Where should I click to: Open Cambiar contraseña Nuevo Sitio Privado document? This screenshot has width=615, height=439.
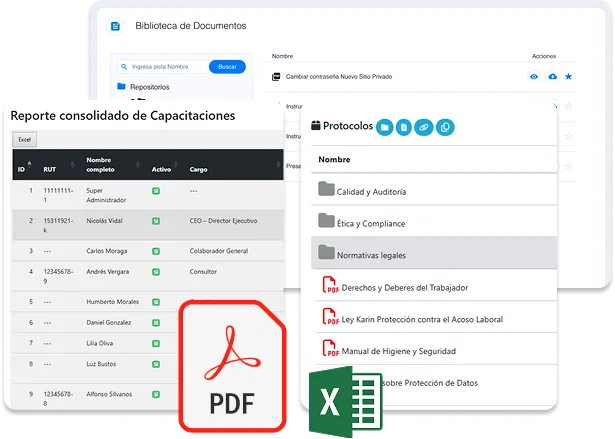click(339, 77)
